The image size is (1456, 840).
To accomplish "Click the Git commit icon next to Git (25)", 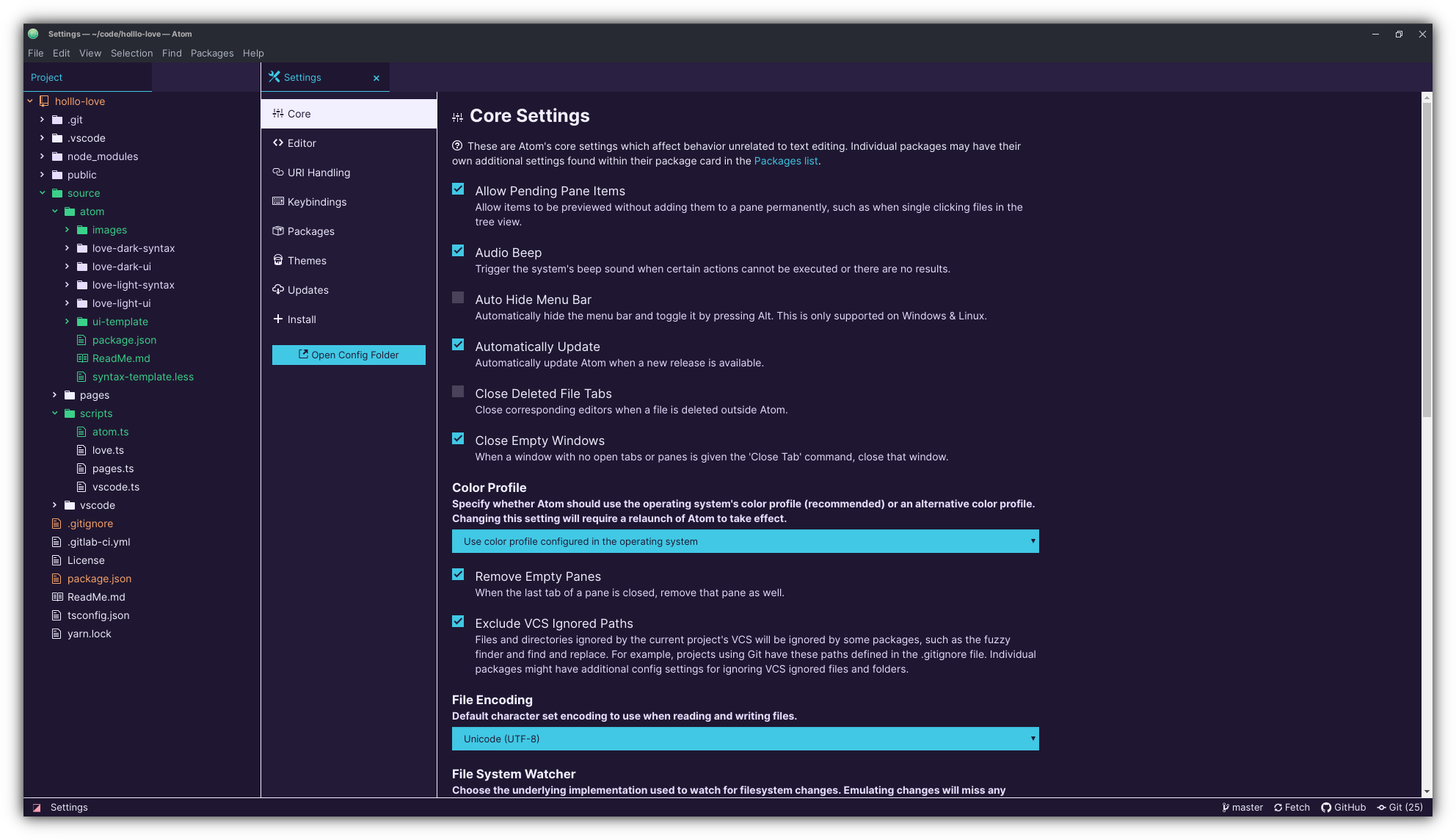I will click(x=1382, y=808).
